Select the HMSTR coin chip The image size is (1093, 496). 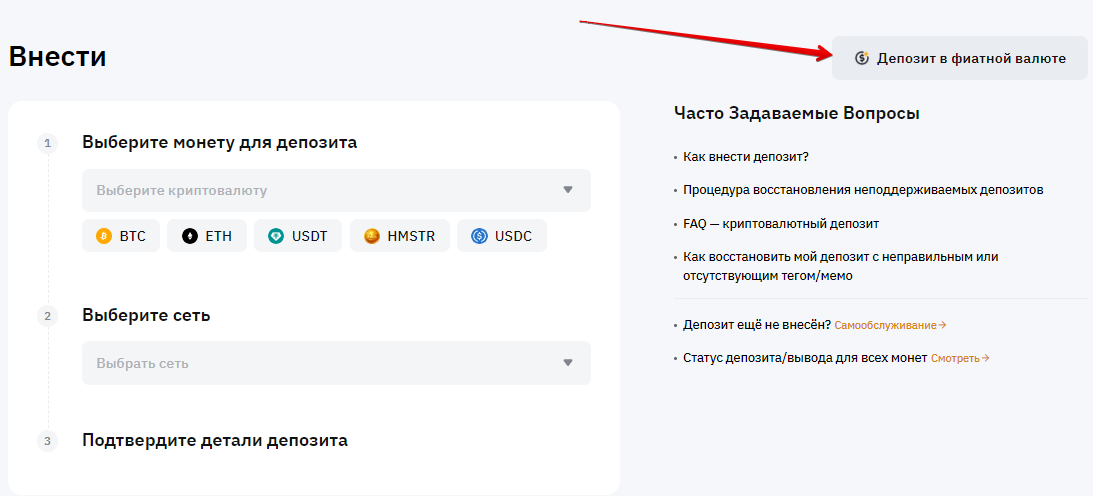tap(399, 236)
